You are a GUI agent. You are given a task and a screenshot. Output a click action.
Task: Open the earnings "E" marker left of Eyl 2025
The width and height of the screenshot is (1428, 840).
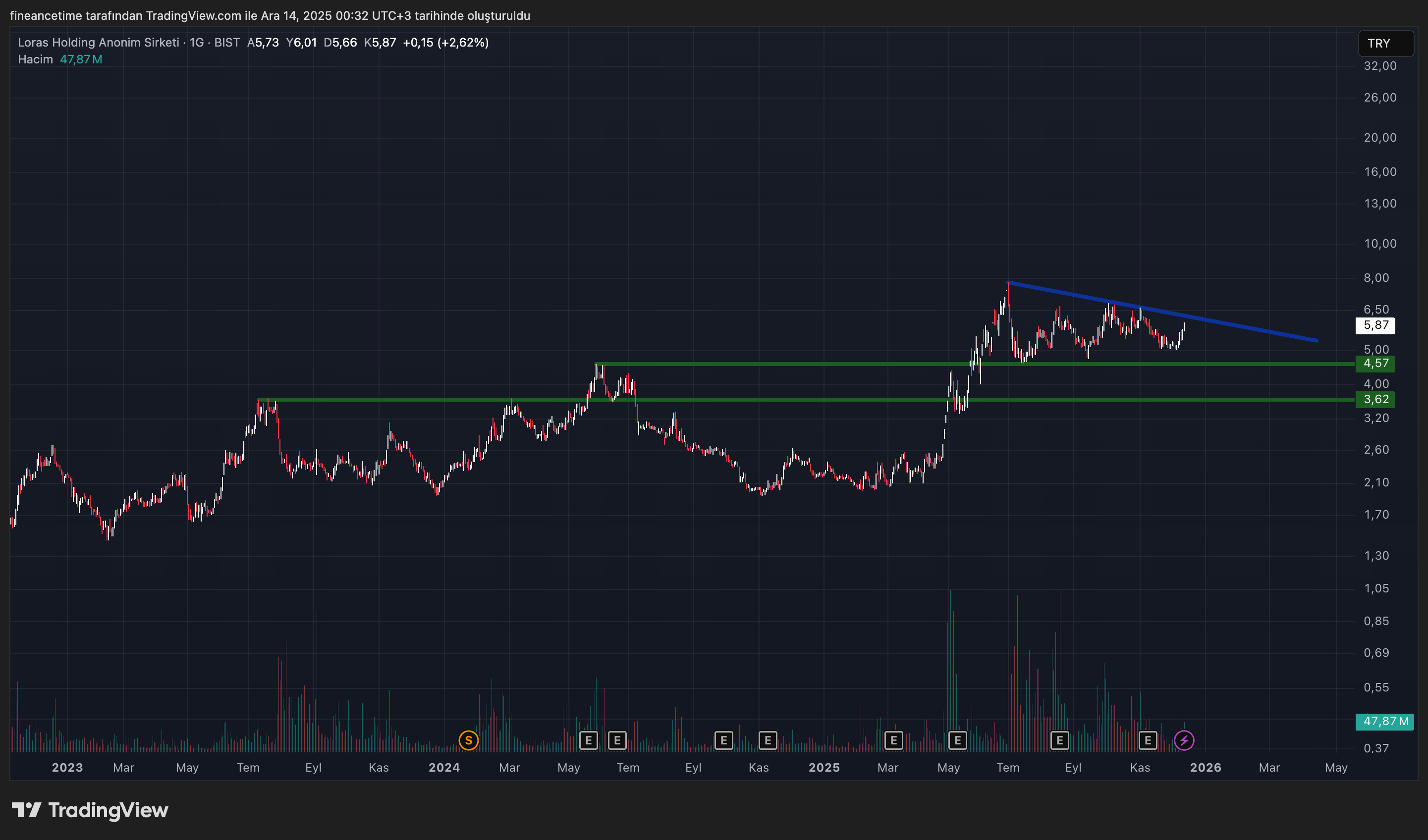(1059, 740)
